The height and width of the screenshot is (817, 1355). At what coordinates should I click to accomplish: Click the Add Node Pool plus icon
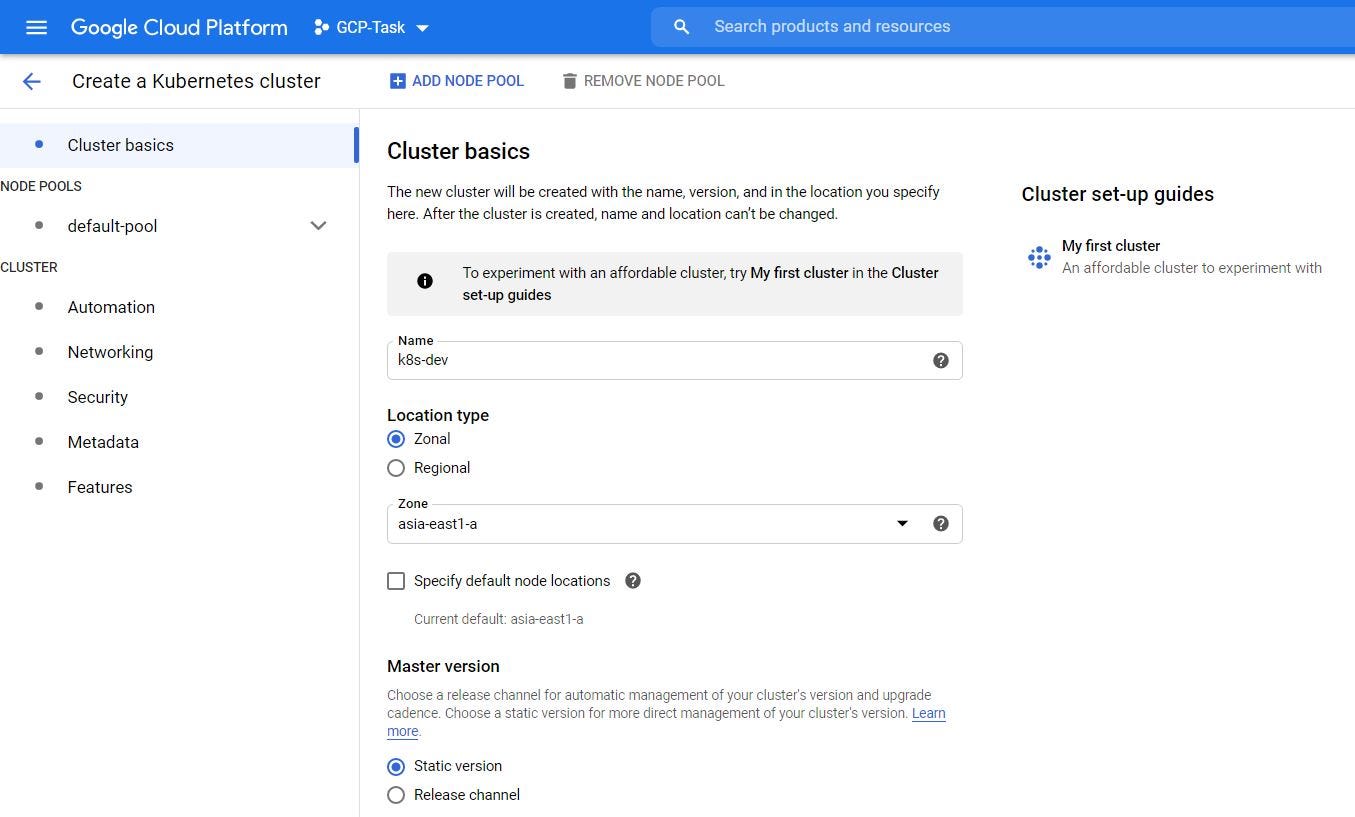tap(397, 81)
